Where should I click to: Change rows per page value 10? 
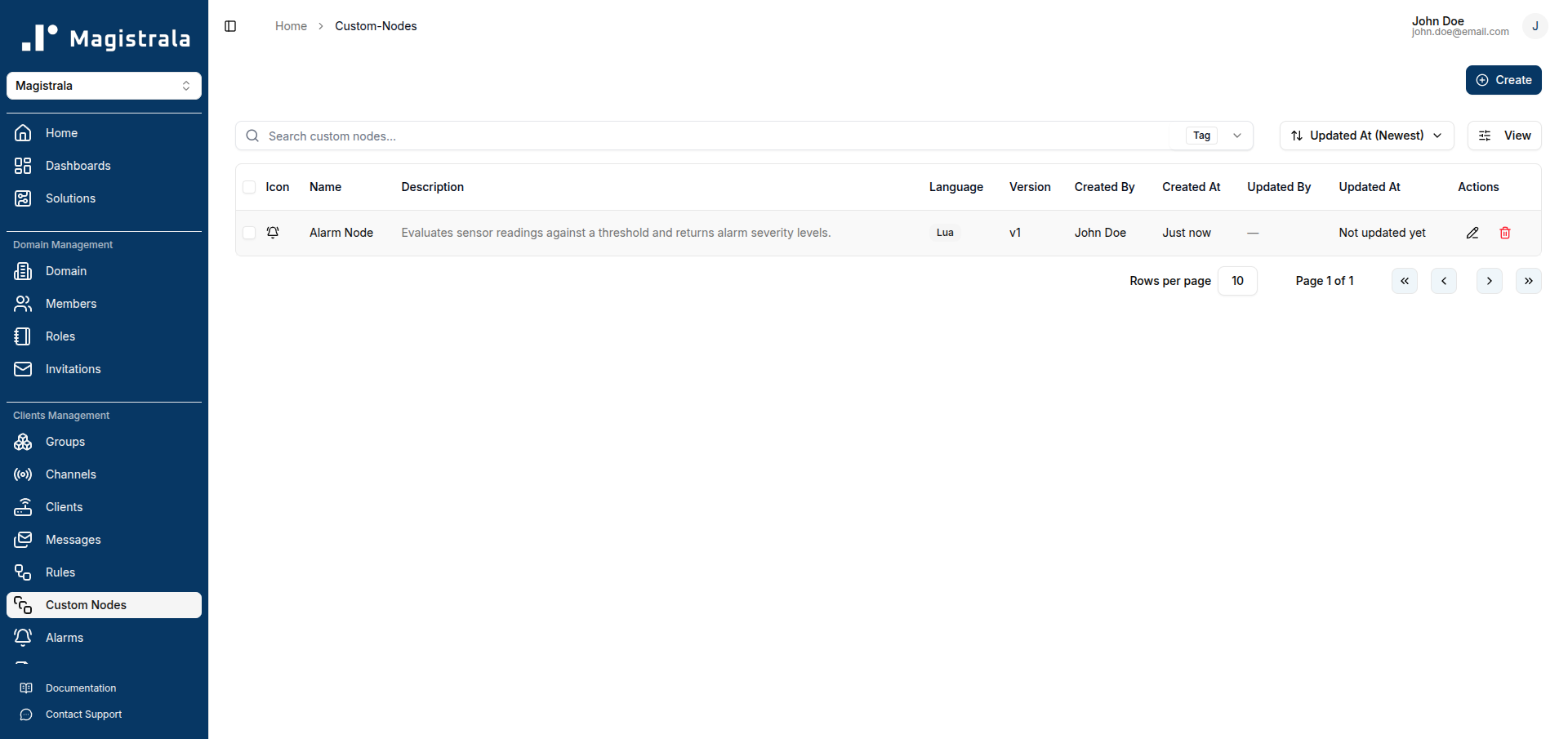pyautogui.click(x=1237, y=281)
